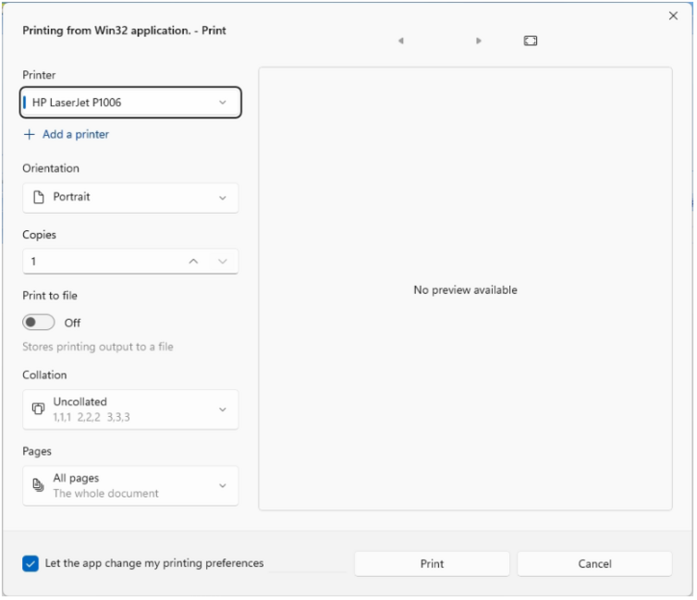This screenshot has height=600, width=697.
Task: Click the next page arrow in preview
Action: (479, 41)
